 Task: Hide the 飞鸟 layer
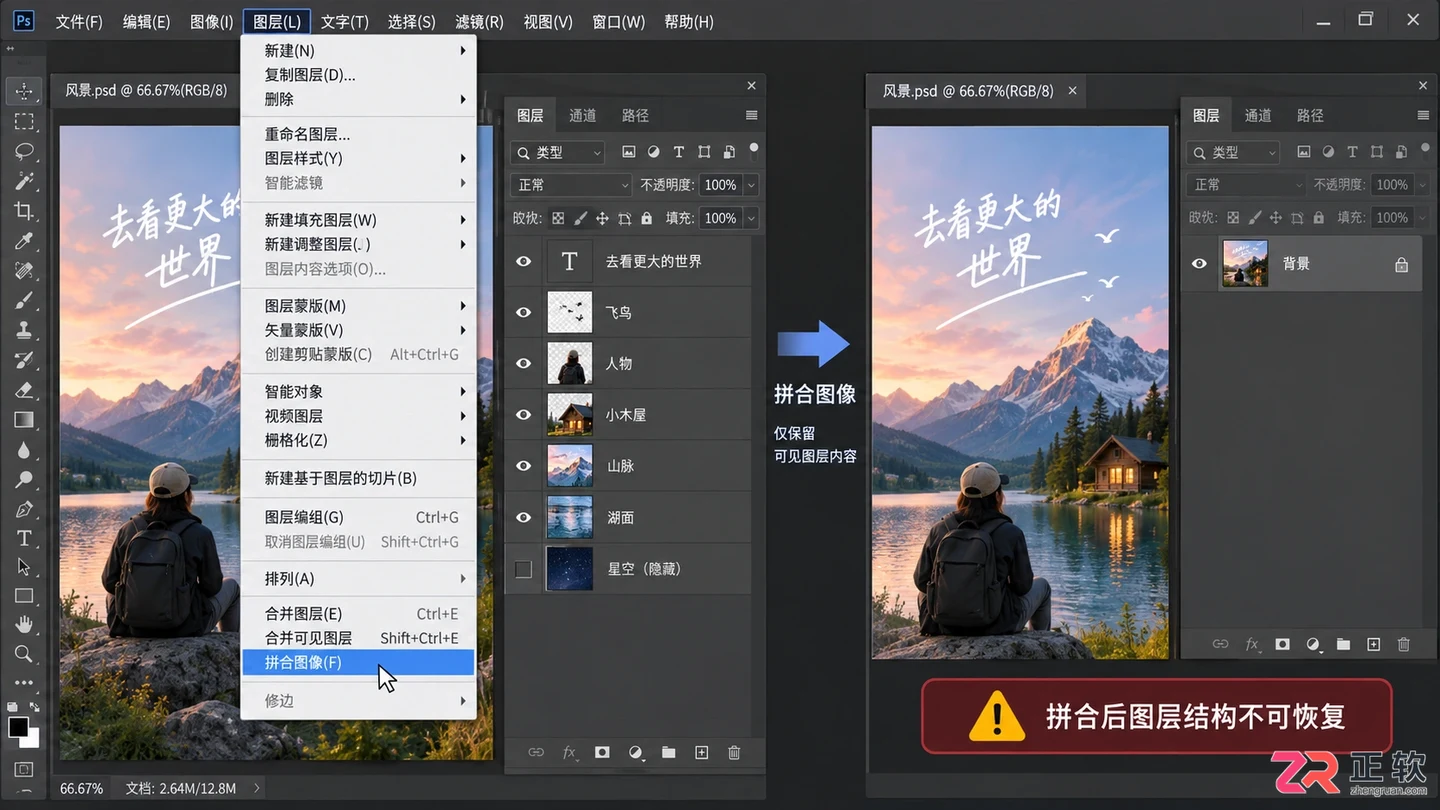coord(523,313)
